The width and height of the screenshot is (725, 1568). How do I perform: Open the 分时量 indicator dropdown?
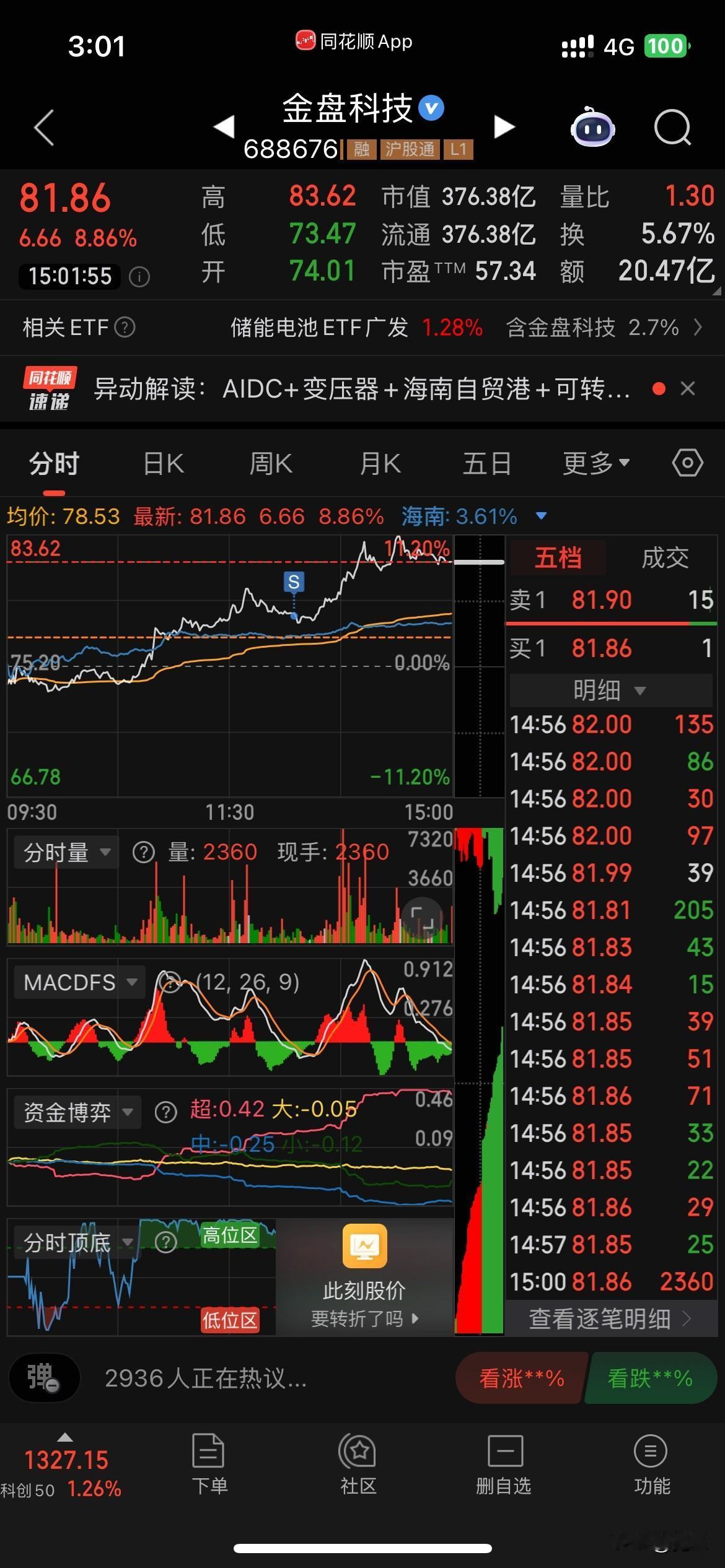66,852
